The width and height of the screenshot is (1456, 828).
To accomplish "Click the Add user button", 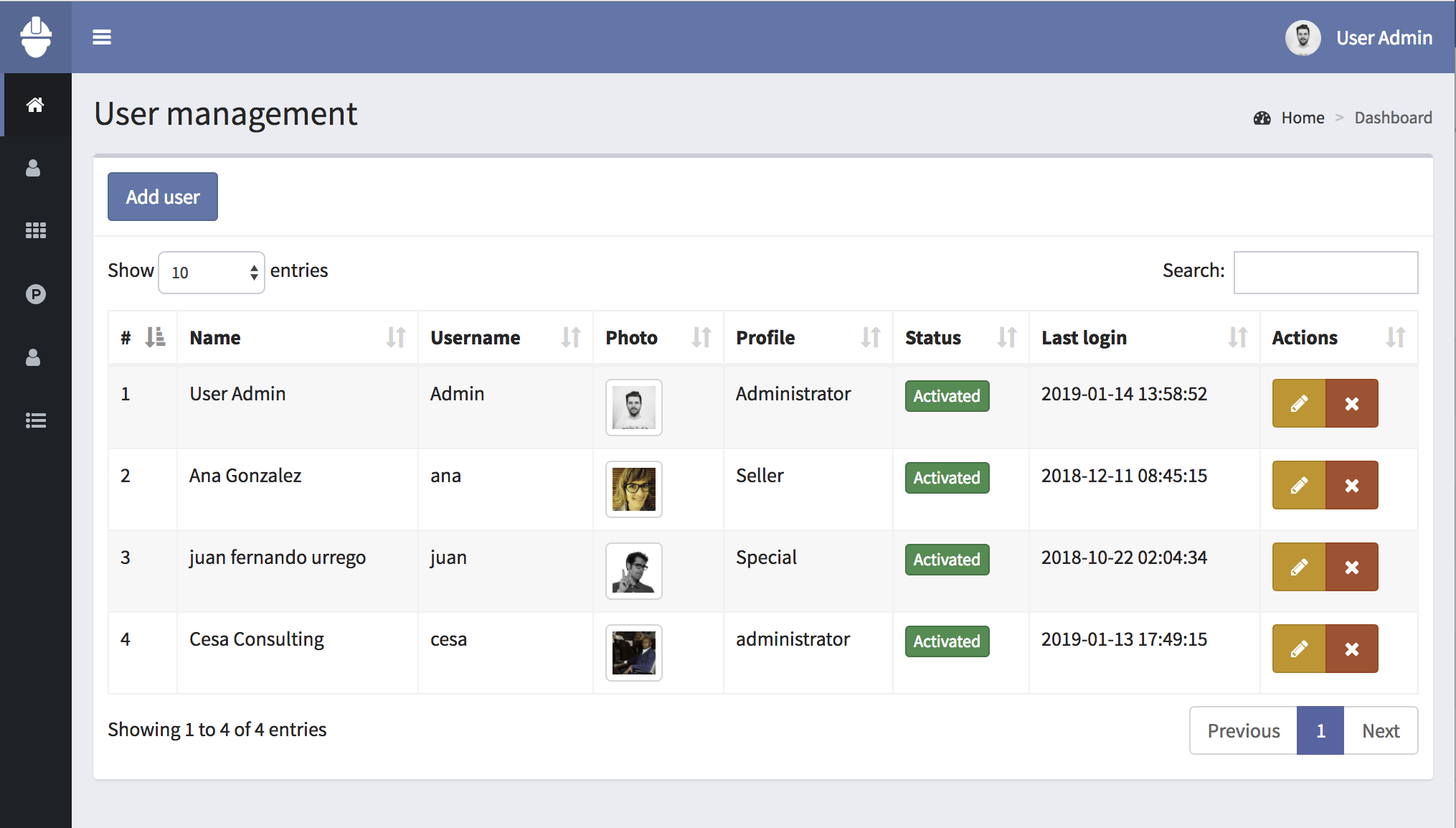I will pos(163,197).
